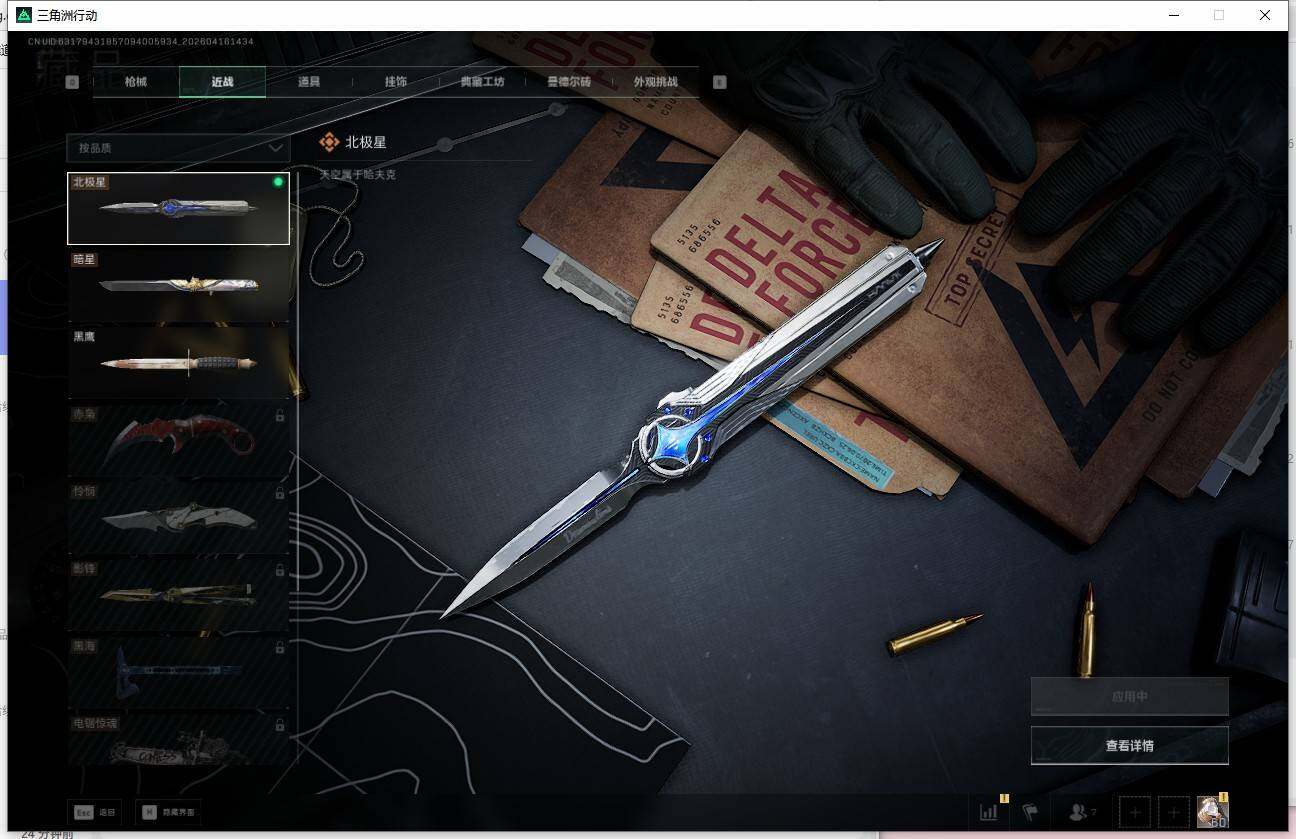Screen dimensions: 1296x839
Task: Open the 外观挑战 tab
Action: (655, 82)
